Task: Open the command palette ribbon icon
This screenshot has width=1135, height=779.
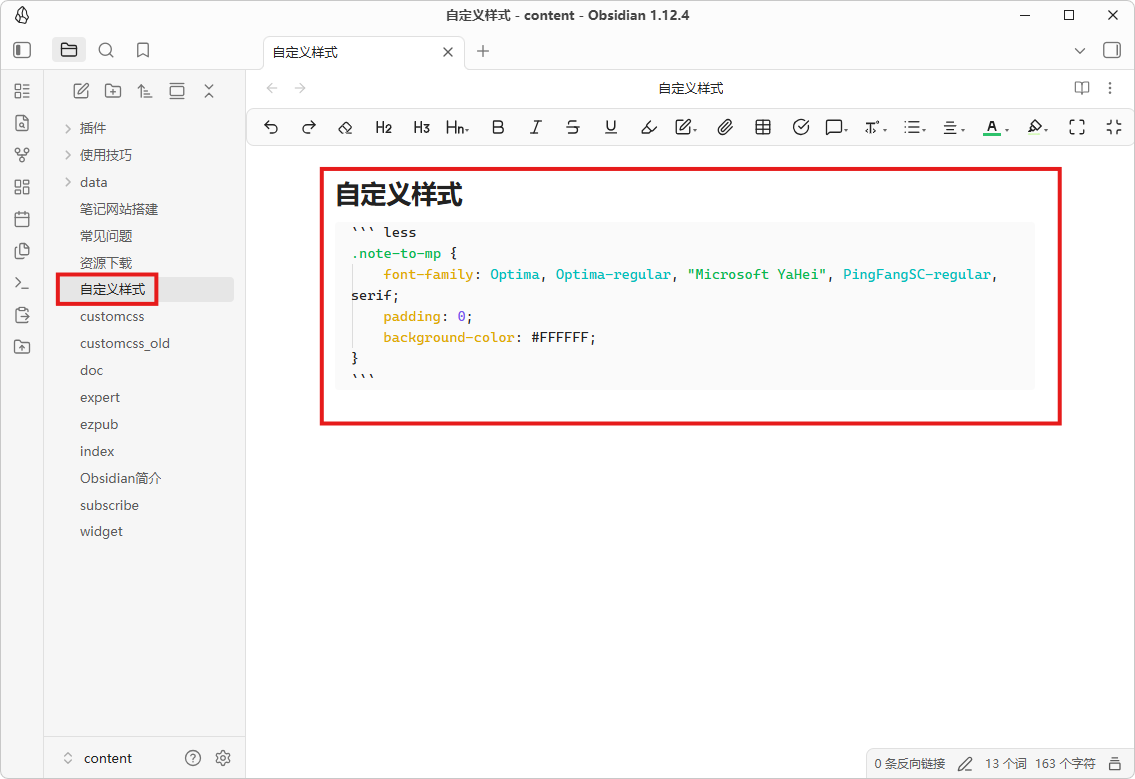Action: pos(22,283)
